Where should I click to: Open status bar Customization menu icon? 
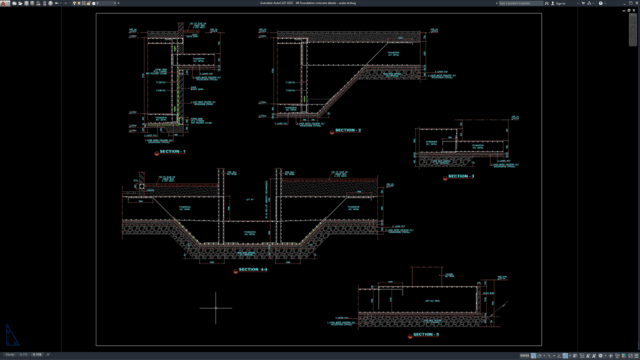636,356
